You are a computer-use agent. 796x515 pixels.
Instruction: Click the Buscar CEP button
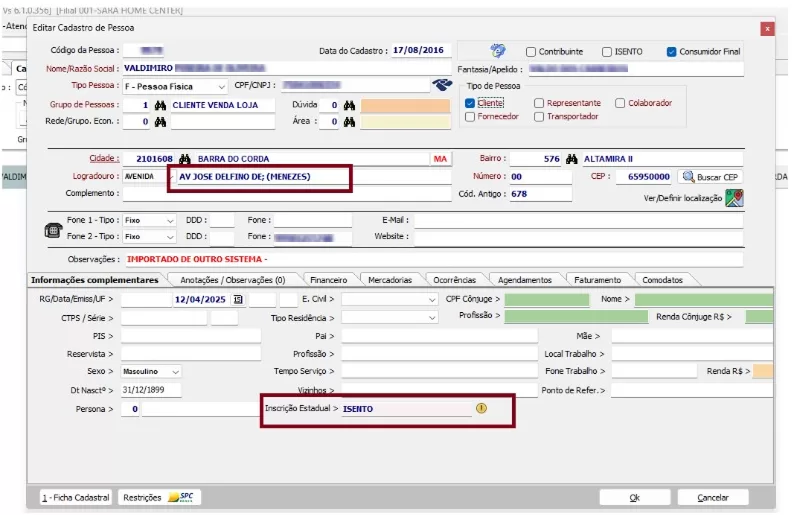(710, 177)
